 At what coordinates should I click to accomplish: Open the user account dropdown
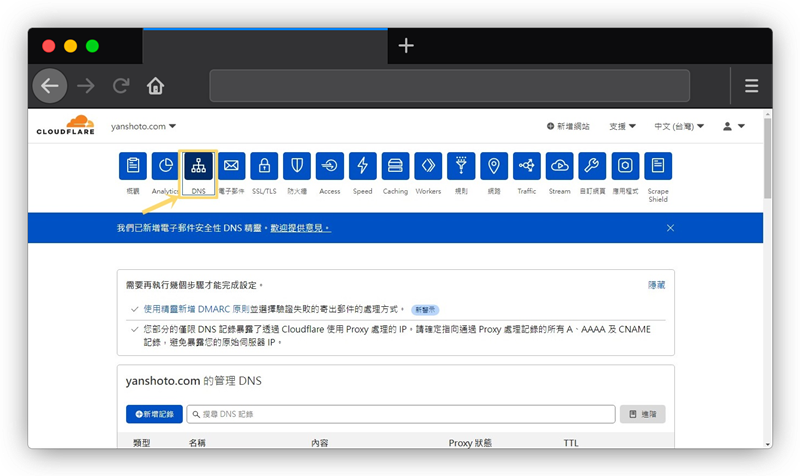(x=734, y=126)
